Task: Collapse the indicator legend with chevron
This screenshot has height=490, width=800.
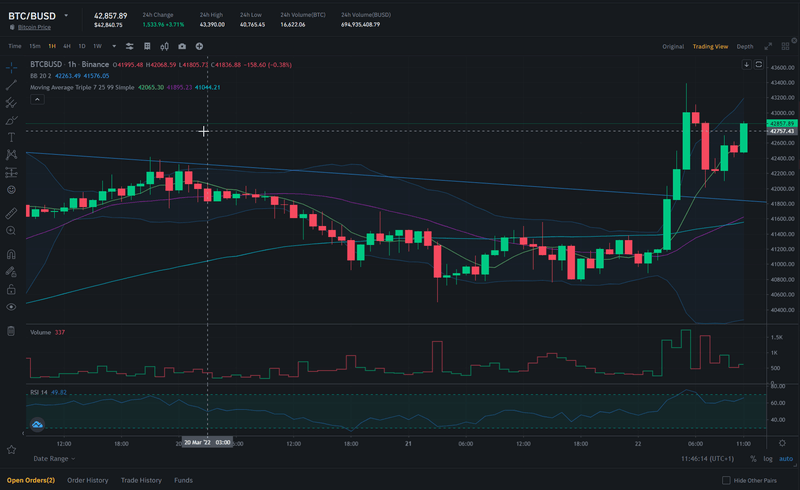Action: [x=37, y=100]
